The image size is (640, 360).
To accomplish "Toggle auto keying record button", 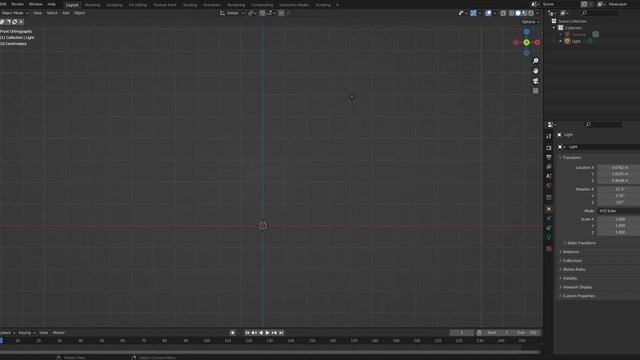I will pos(233,333).
